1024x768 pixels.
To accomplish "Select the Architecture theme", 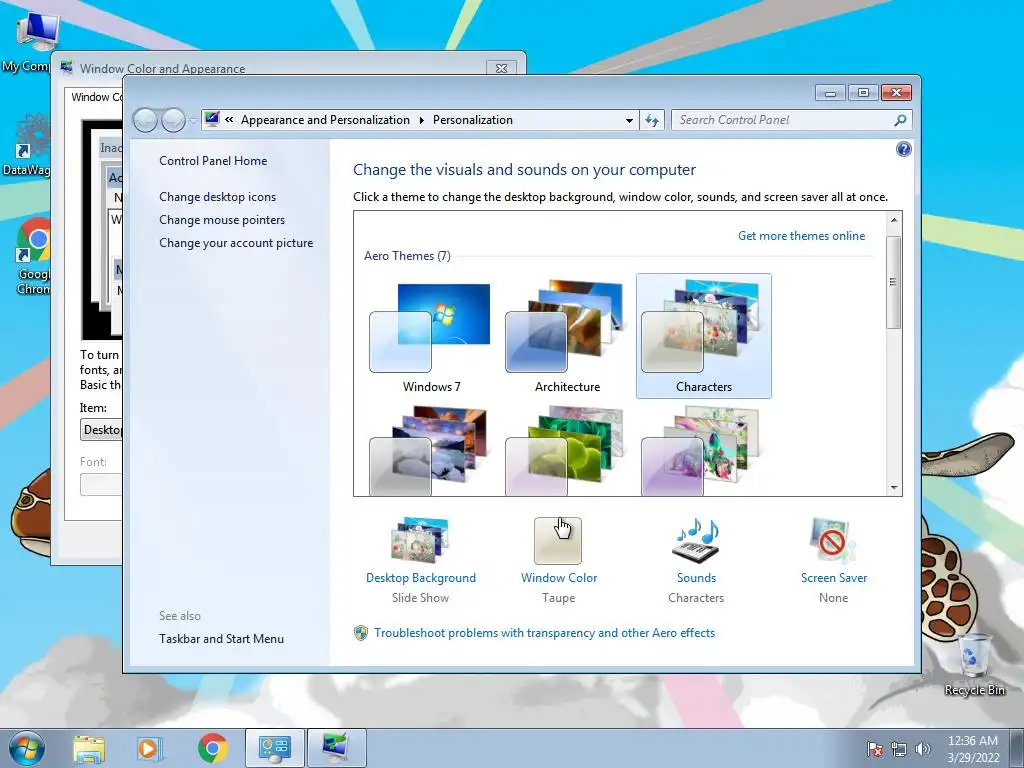I will click(567, 336).
